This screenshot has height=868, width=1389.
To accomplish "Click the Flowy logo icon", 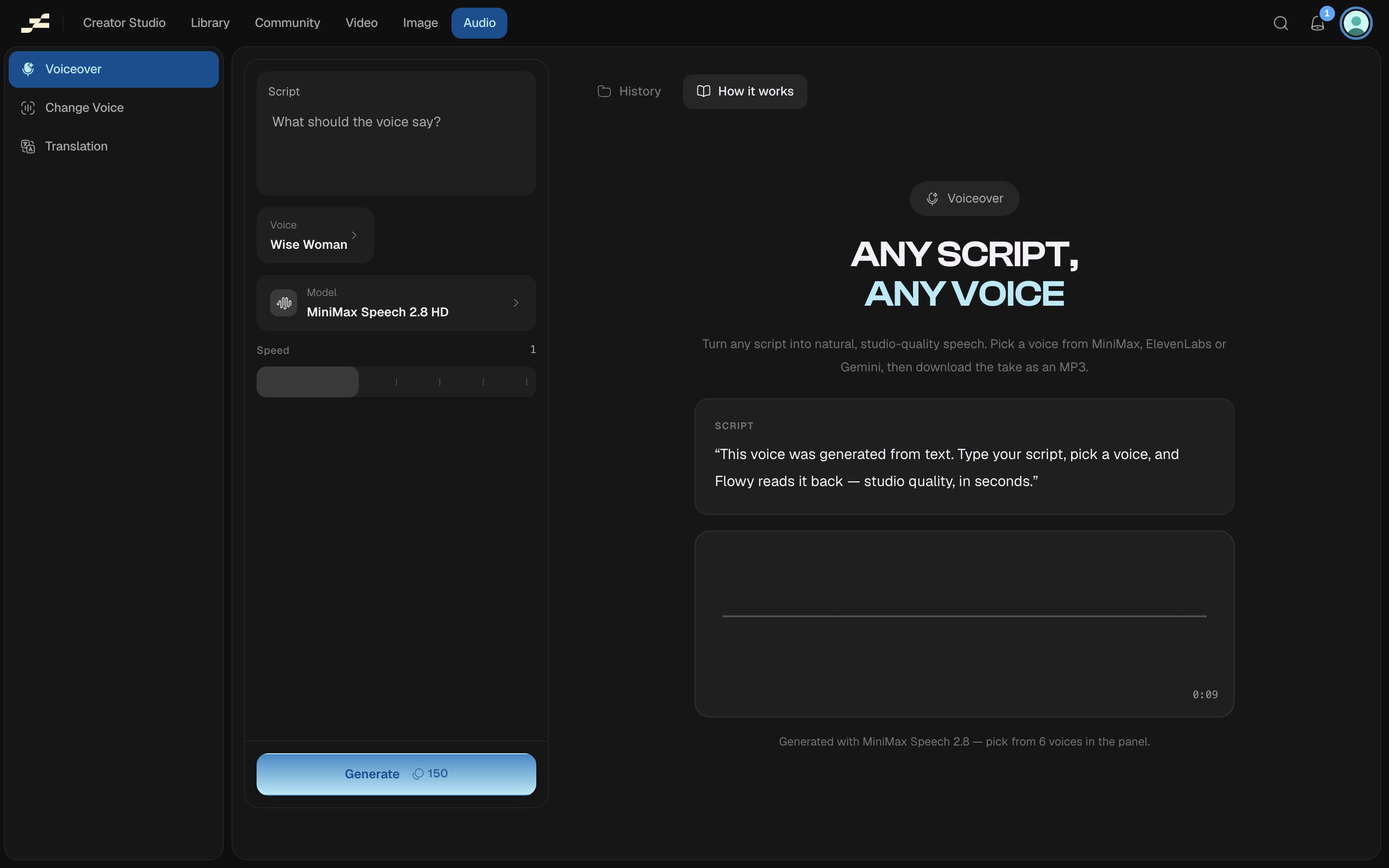I will coord(36,23).
